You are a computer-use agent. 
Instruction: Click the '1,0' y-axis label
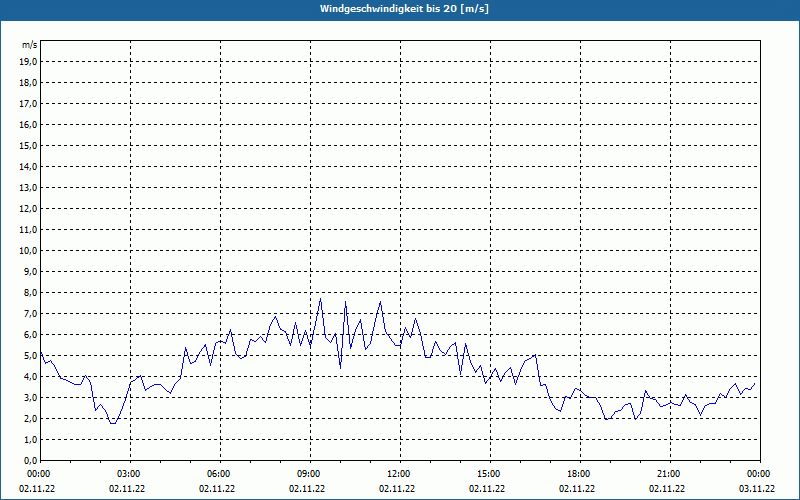[30, 440]
